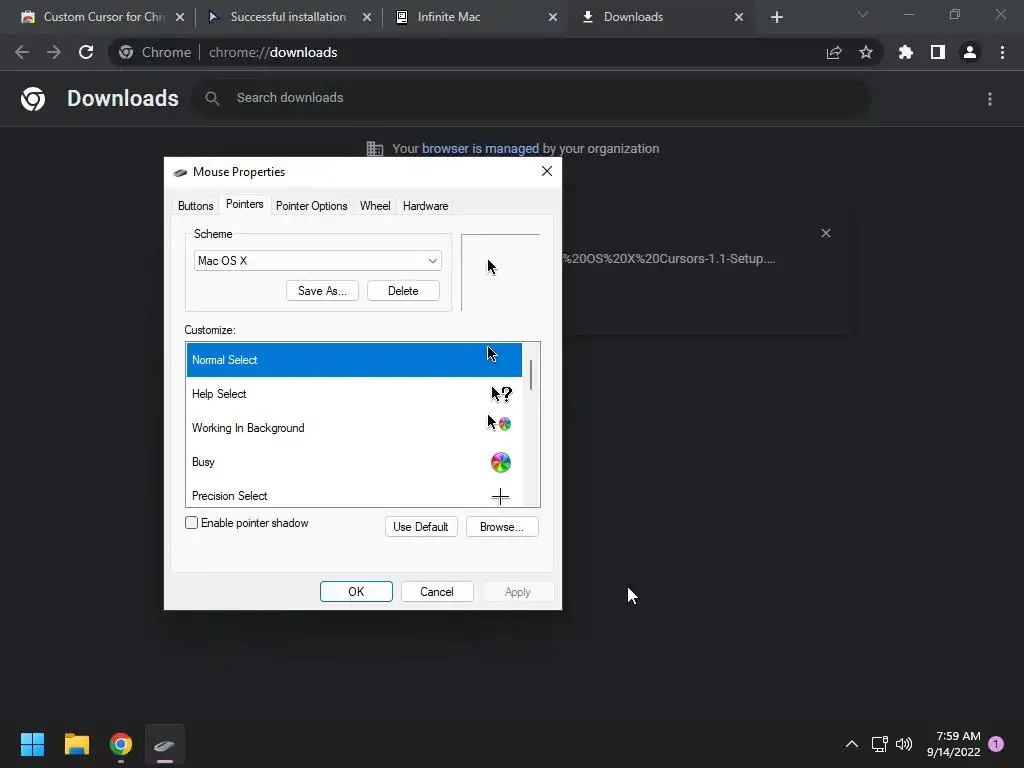Select Working In Background pointer row

pos(354,428)
